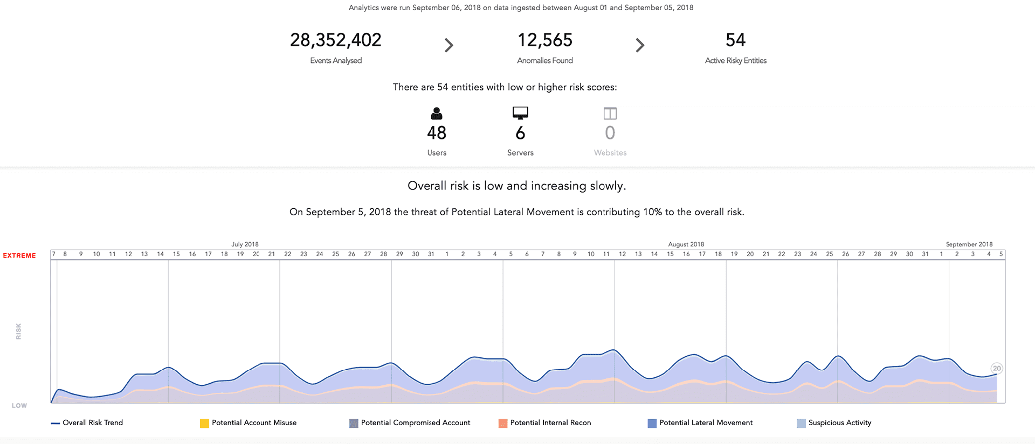
Task: Open the 54 Active Risky Entities count
Action: point(735,40)
